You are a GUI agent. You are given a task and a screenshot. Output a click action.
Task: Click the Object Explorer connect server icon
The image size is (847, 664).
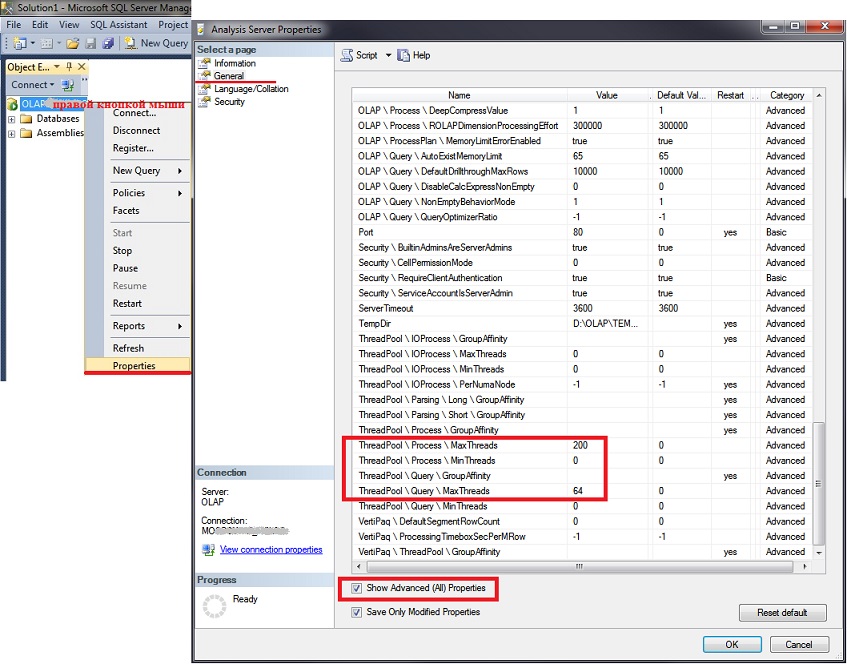[x=68, y=85]
